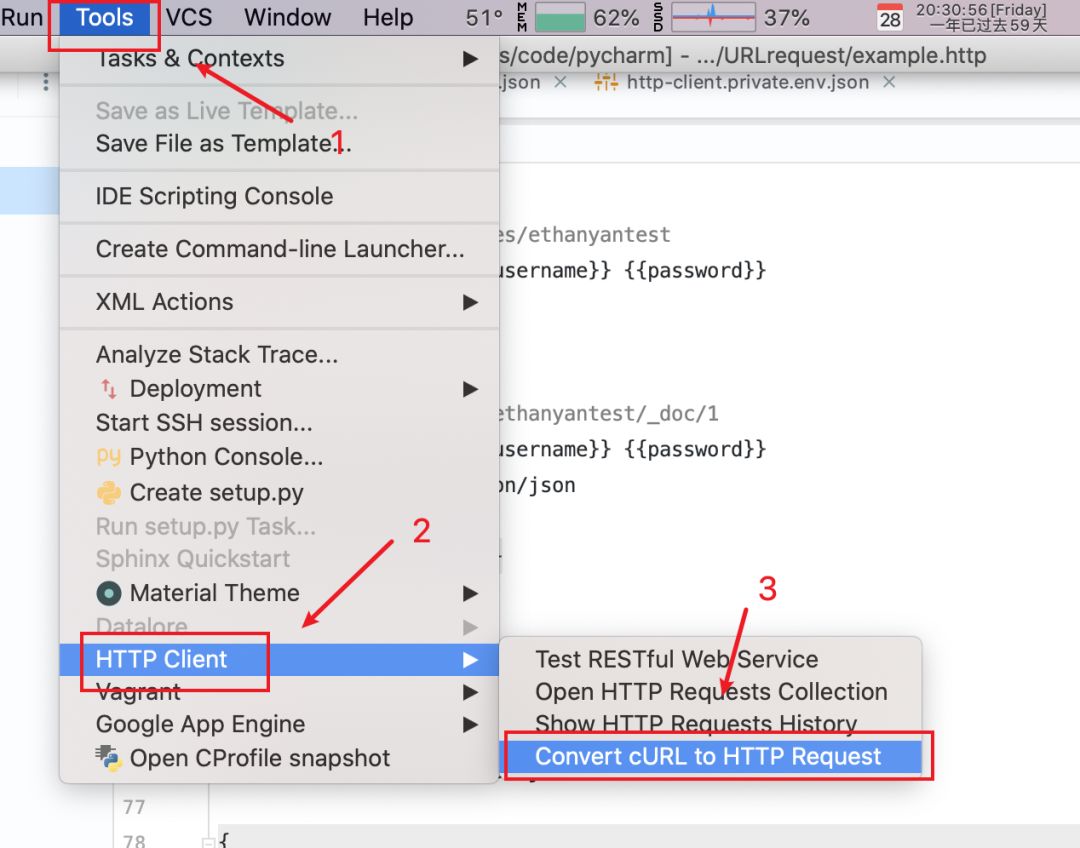The image size is (1080, 848).
Task: Click the HTTP Client submenu arrow
Action: [x=470, y=659]
